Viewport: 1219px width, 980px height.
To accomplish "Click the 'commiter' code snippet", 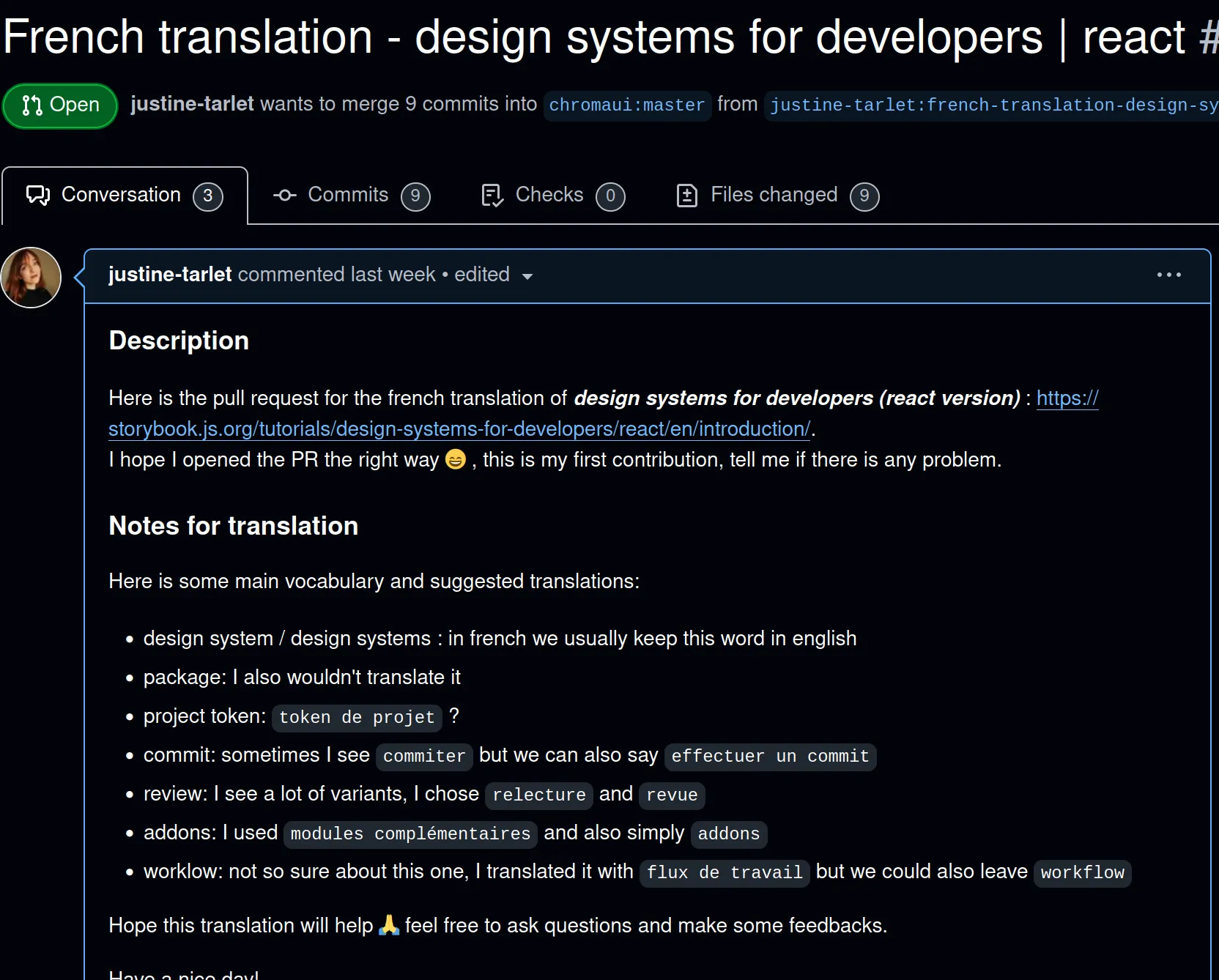I will [x=424, y=757].
